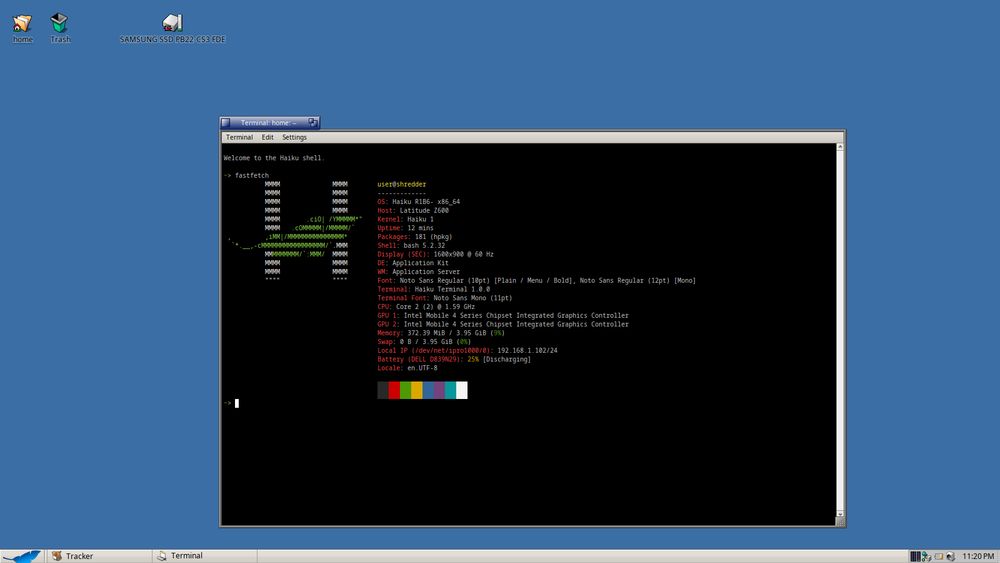Screen dimensions: 1000x563
Task: Click the Terminal window close box
Action: click(225, 122)
